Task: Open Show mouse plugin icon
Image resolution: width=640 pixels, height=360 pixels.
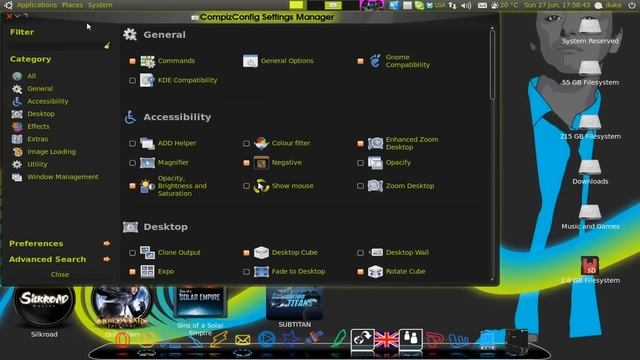Action: click(x=261, y=186)
